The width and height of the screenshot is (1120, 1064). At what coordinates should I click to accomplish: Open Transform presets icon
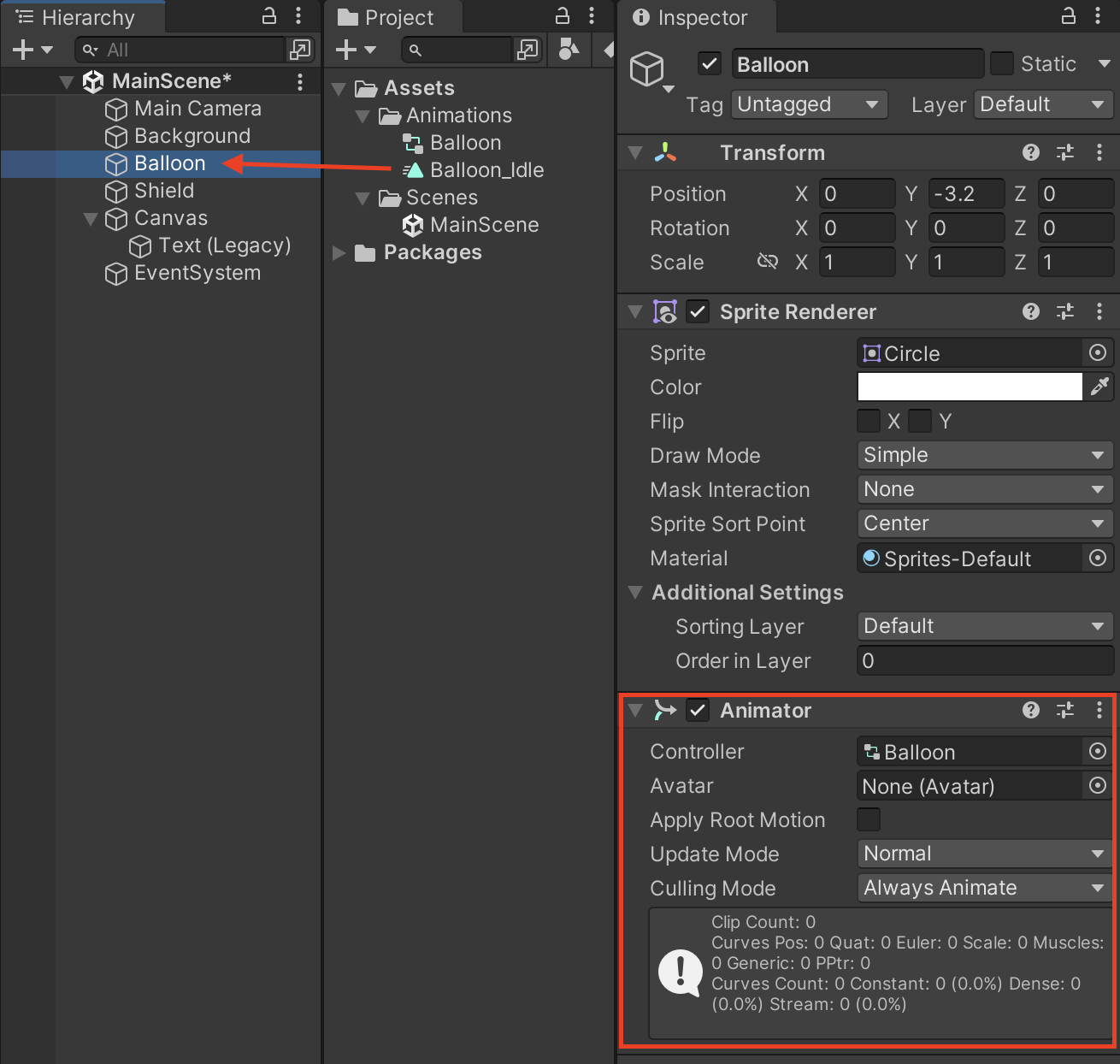(x=1065, y=153)
